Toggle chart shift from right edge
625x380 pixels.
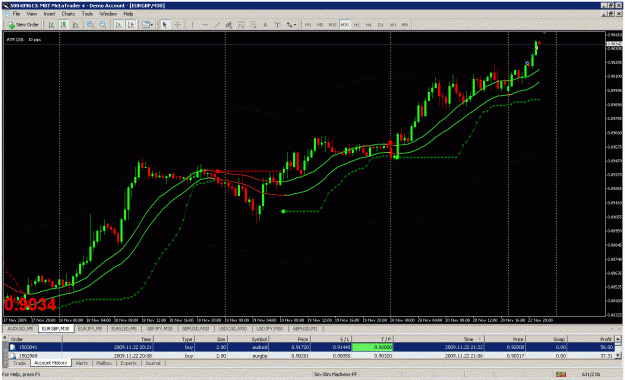(x=131, y=25)
